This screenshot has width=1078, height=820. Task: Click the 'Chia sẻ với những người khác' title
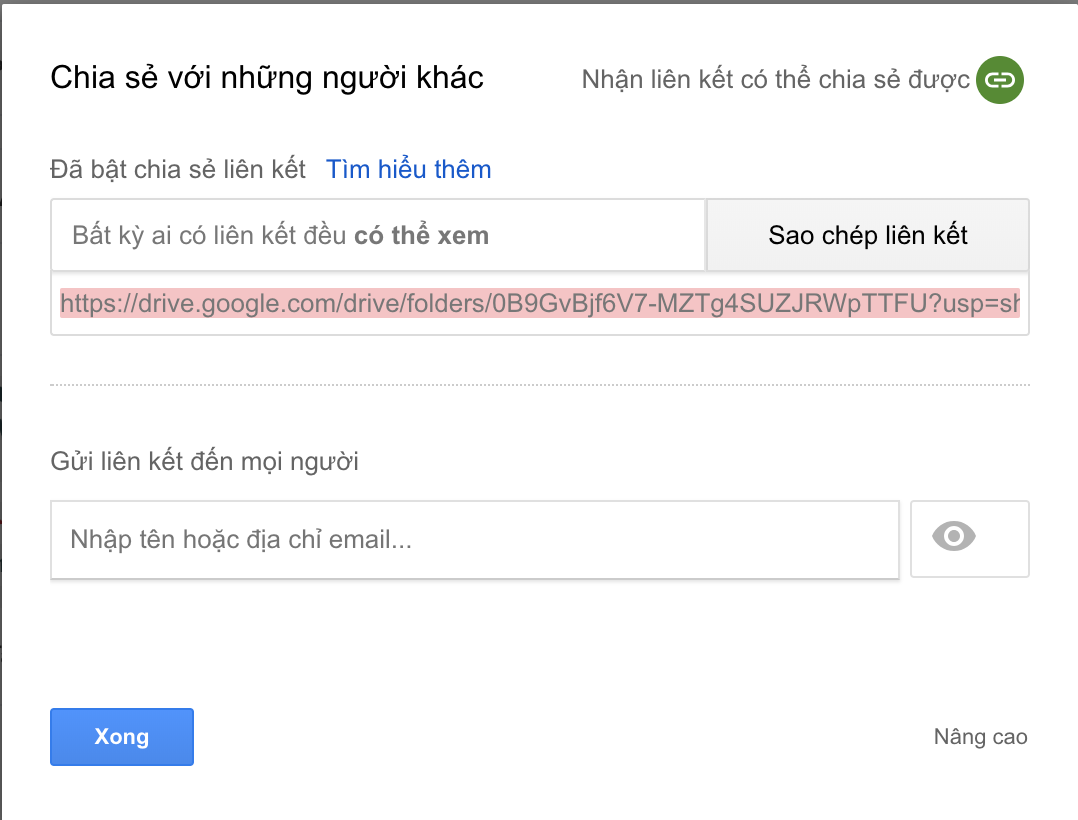[267, 77]
